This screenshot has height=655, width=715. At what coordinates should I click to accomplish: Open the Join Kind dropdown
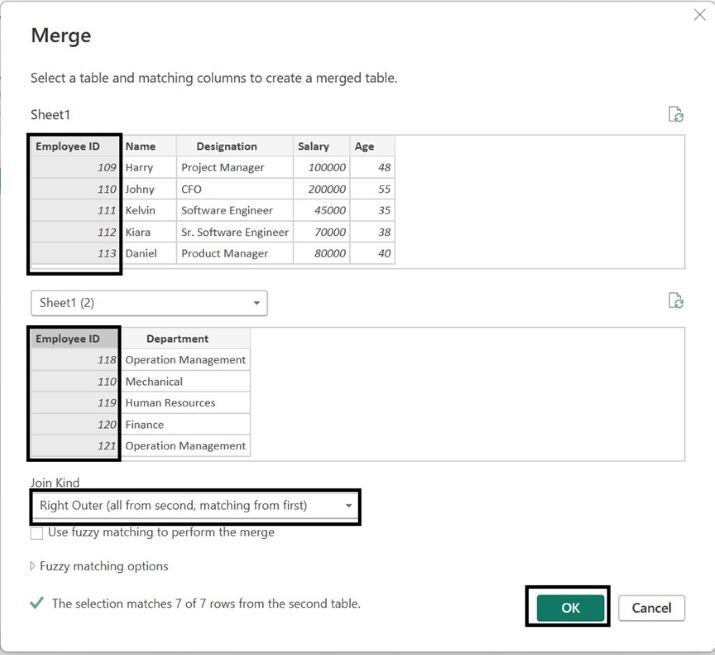pyautogui.click(x=195, y=506)
